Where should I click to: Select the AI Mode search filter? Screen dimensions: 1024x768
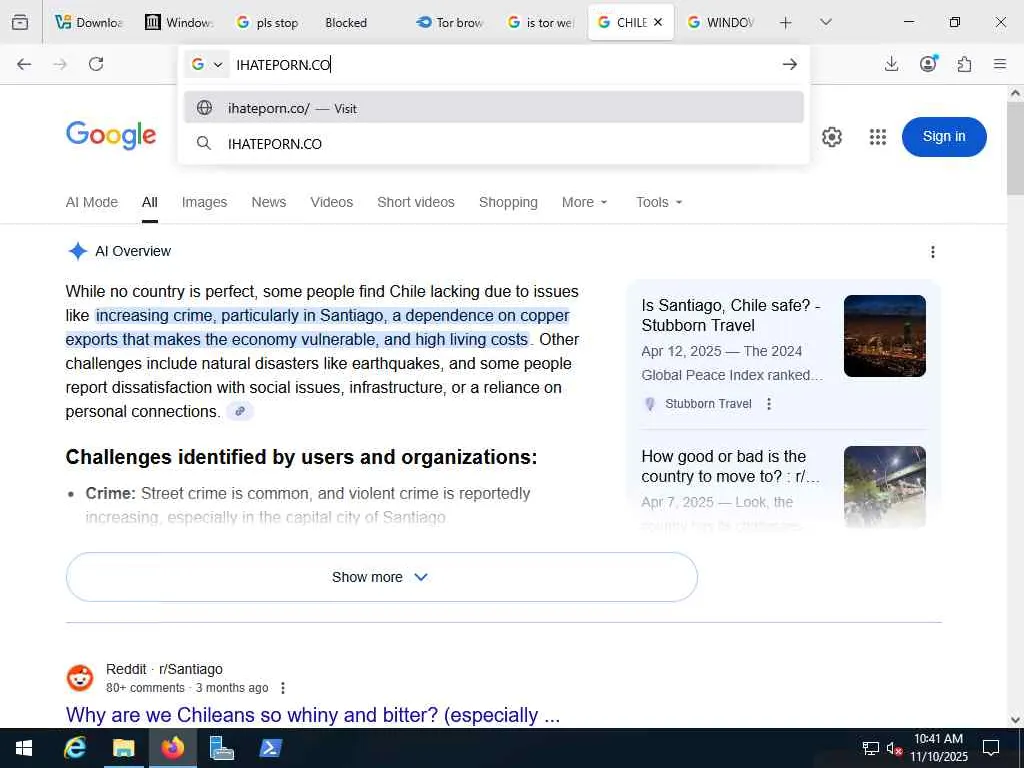click(91, 202)
